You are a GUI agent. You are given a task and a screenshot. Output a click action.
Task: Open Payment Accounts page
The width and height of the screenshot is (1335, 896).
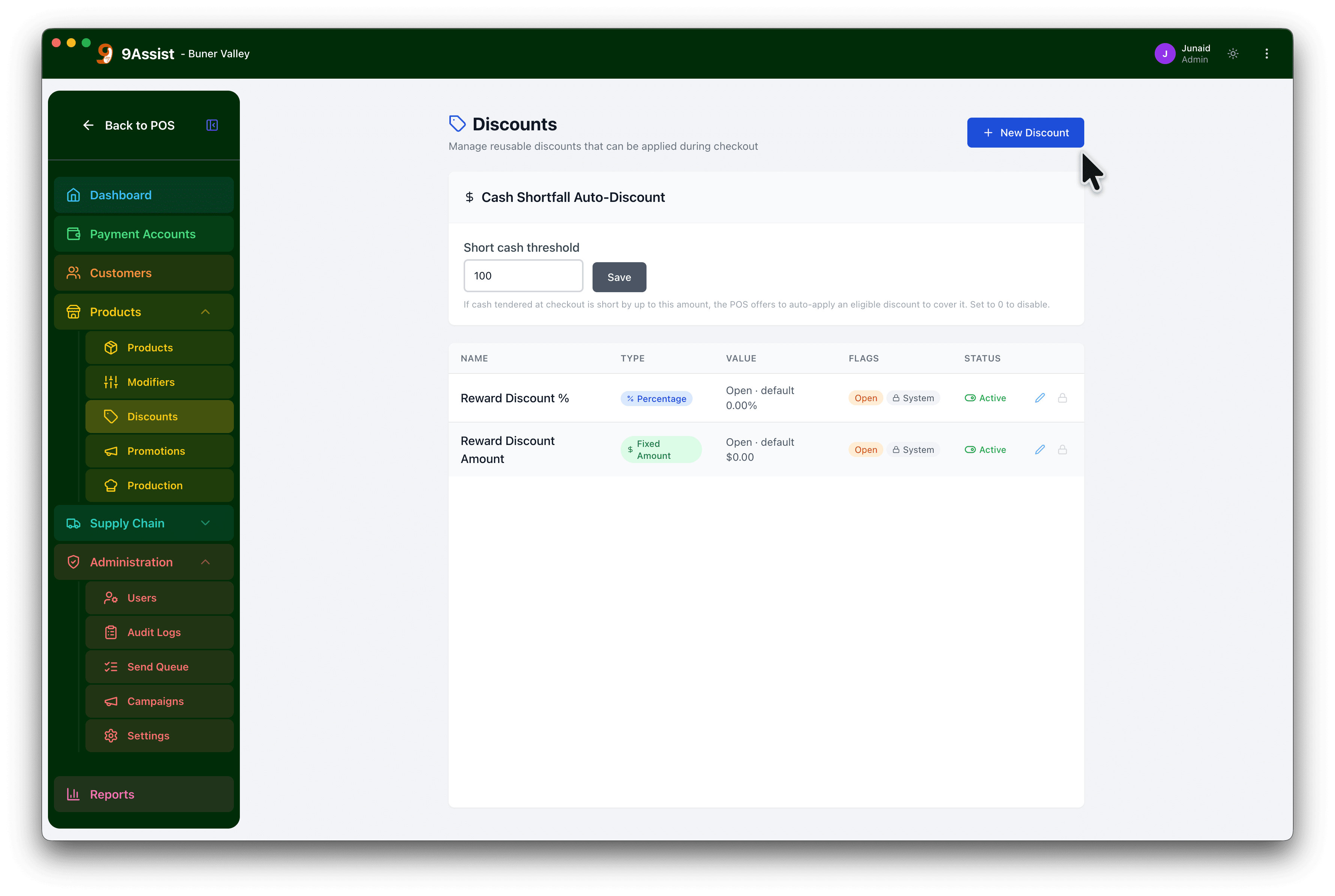[x=144, y=234]
